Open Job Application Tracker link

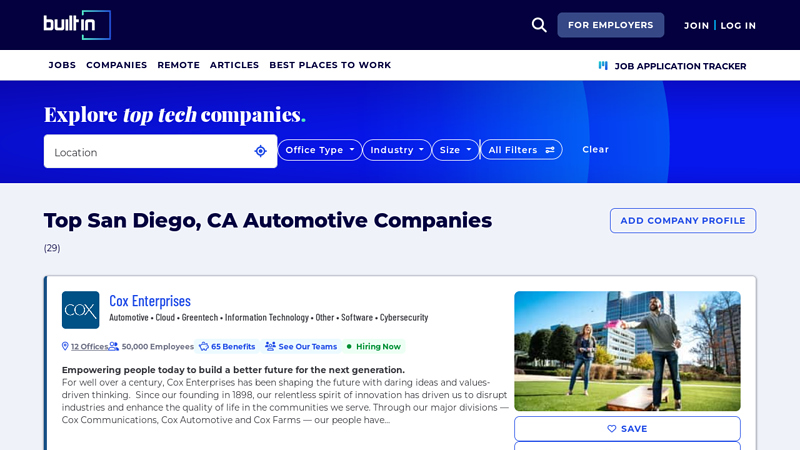tap(672, 66)
